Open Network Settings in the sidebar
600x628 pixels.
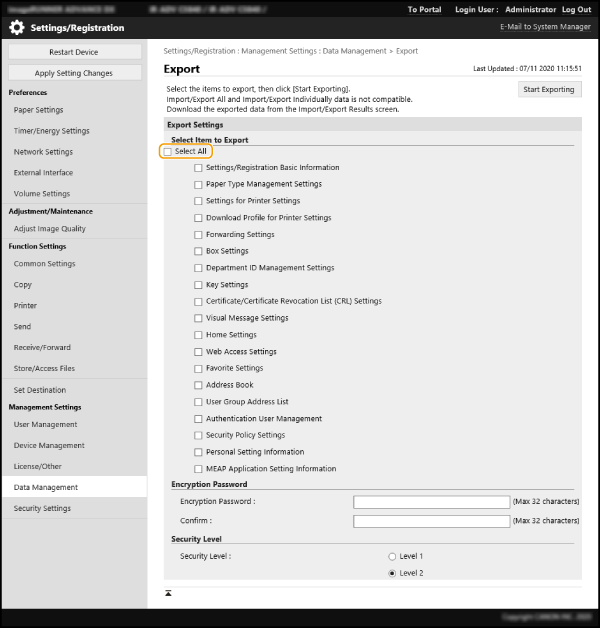coord(43,152)
